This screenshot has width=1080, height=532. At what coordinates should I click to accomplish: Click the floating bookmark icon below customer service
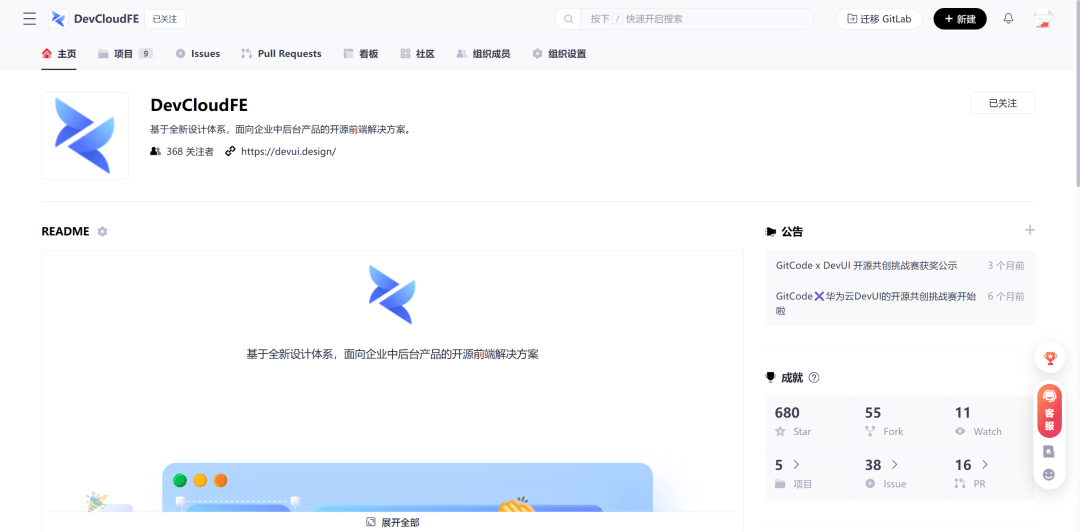tap(1049, 451)
